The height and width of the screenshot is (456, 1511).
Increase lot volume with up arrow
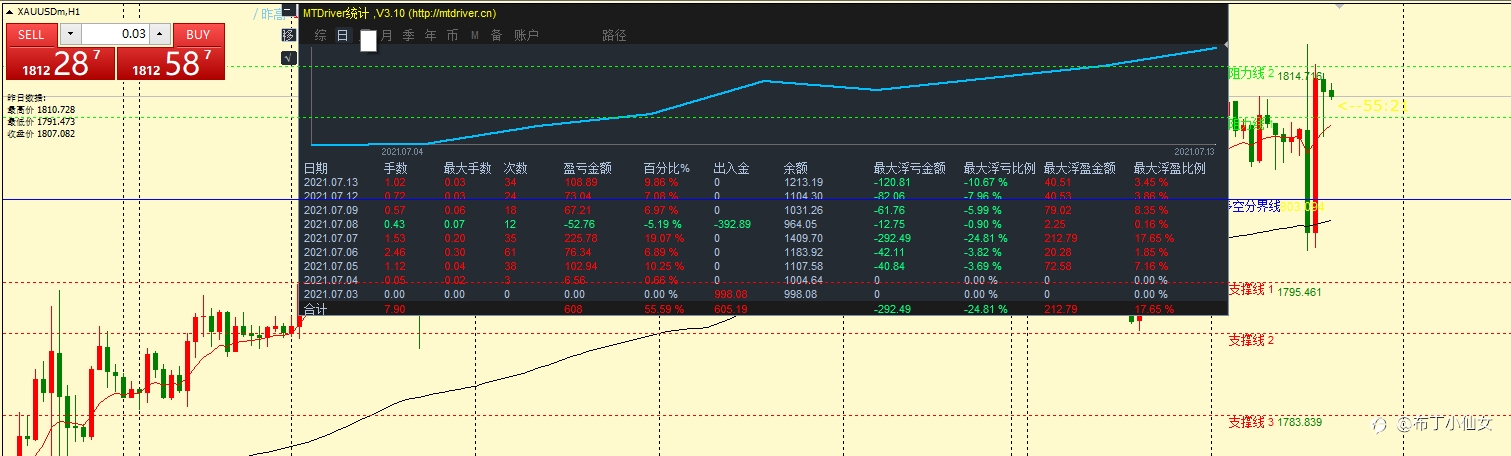point(161,34)
